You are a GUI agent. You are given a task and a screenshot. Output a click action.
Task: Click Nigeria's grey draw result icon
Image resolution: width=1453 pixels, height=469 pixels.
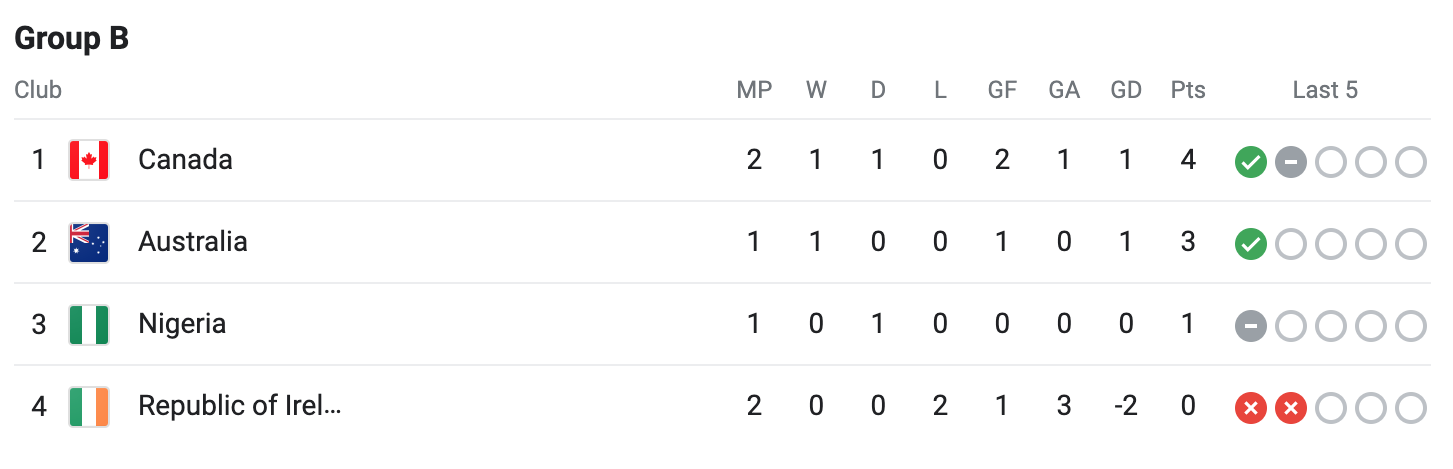(x=1251, y=325)
